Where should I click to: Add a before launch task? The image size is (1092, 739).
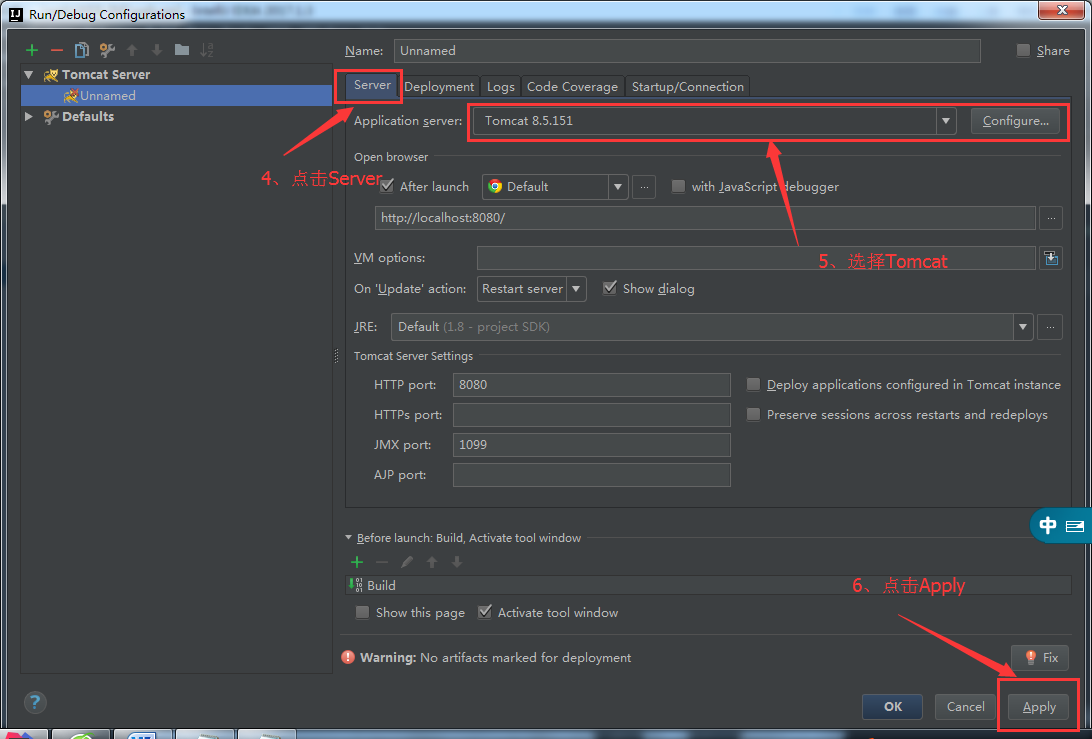pyautogui.click(x=357, y=562)
